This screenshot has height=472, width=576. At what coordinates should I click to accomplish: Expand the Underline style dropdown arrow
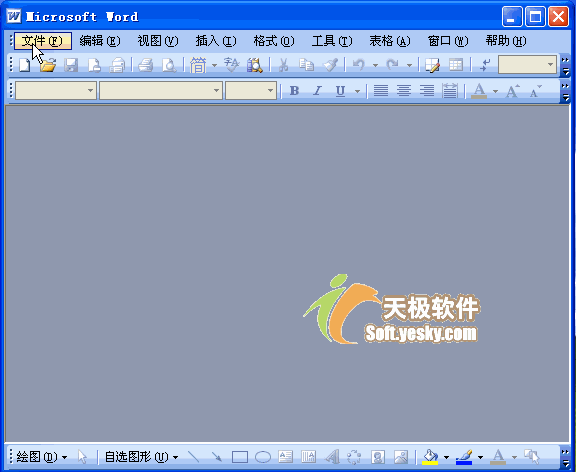tap(357, 91)
